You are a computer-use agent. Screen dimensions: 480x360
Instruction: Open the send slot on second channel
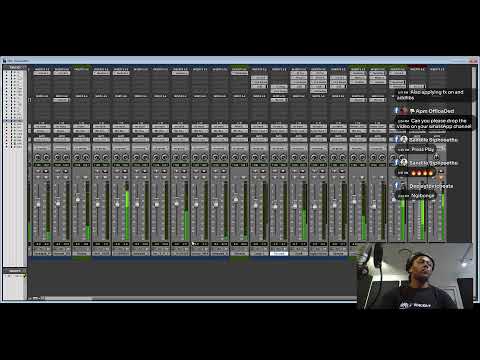61,100
